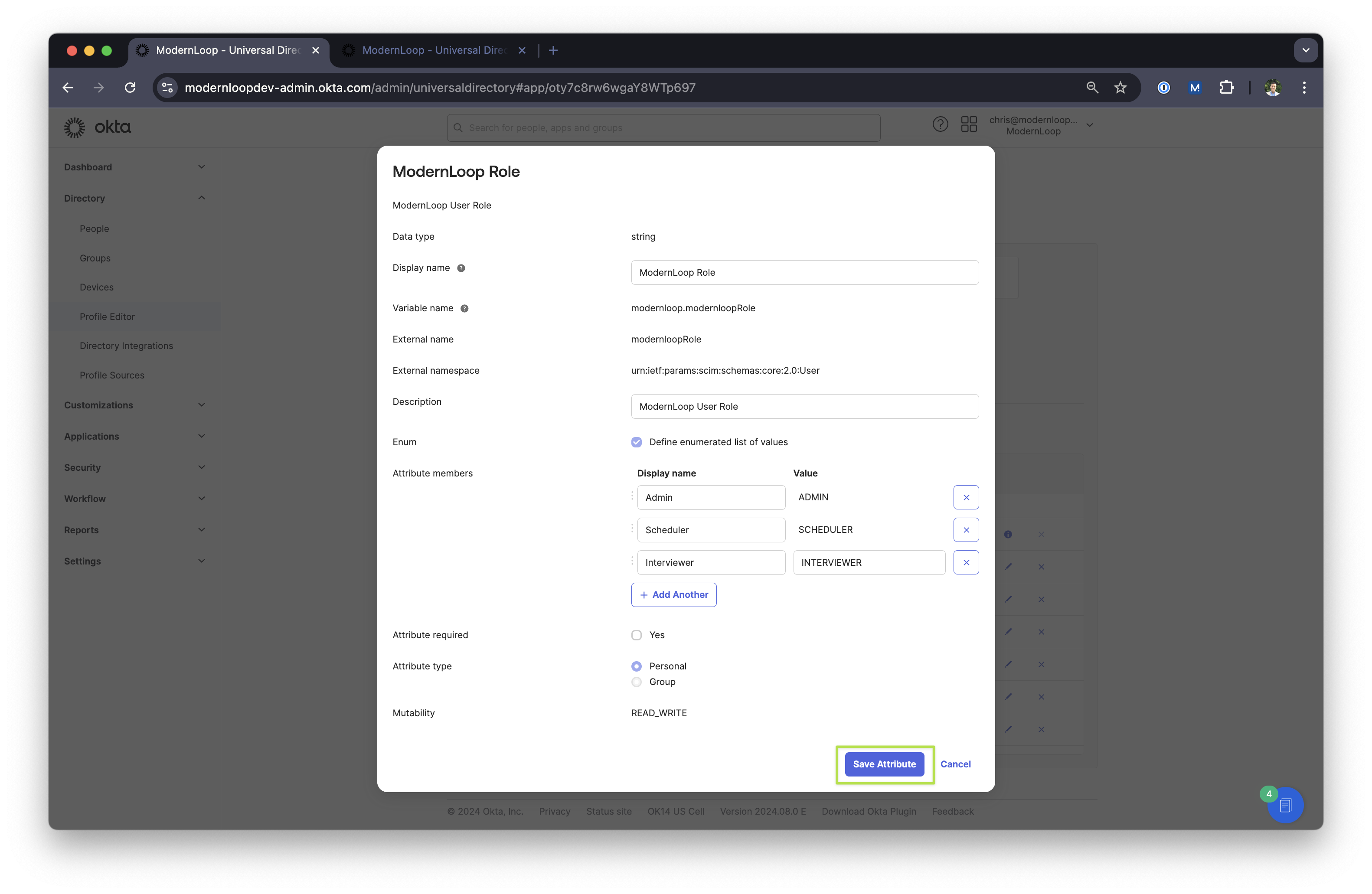Viewport: 1372px width, 894px height.
Task: Select the Group attribute type
Action: [637, 682]
